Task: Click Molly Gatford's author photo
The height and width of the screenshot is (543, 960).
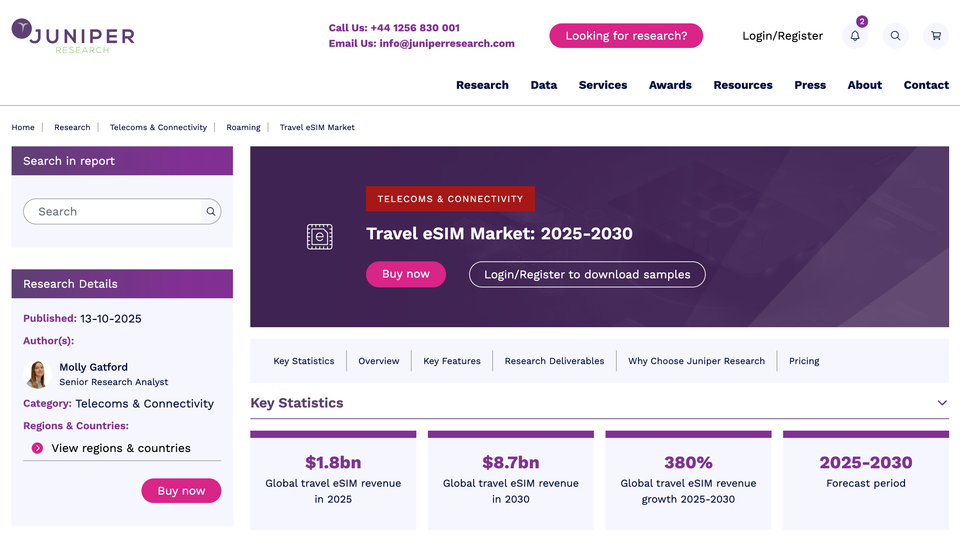Action: pyautogui.click(x=37, y=374)
